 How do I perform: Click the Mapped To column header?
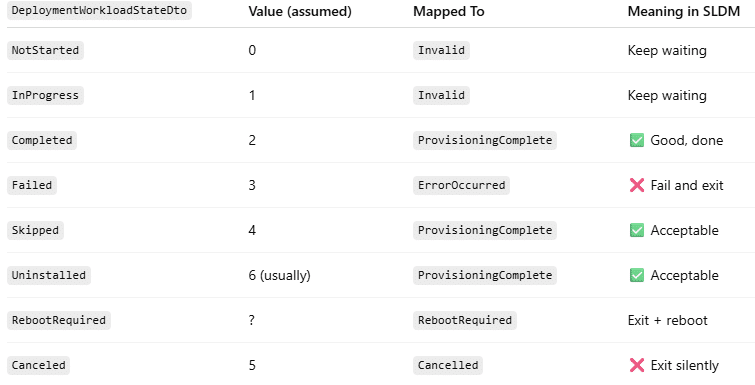(x=449, y=12)
